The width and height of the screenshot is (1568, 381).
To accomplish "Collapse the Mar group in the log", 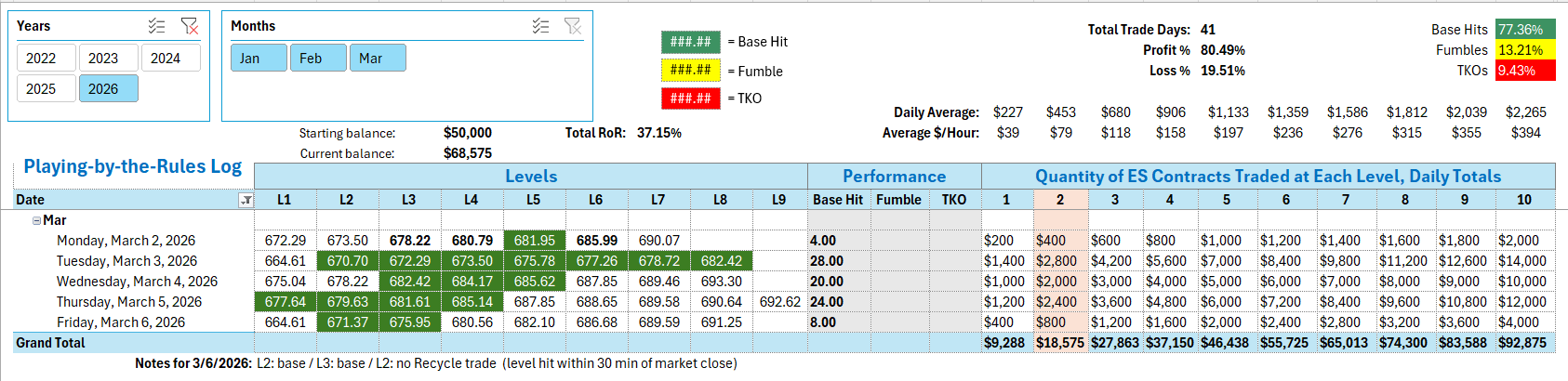I will coord(36,220).
